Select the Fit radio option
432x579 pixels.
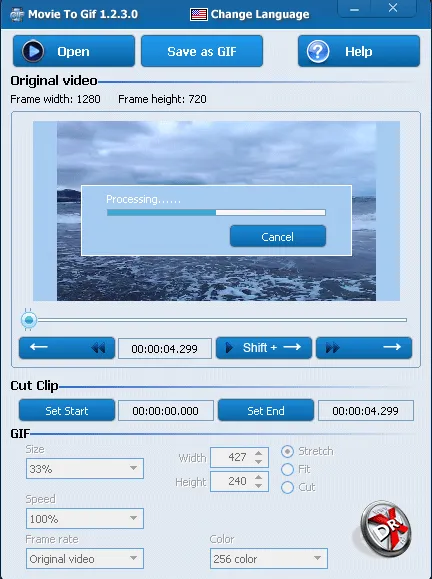(287, 469)
